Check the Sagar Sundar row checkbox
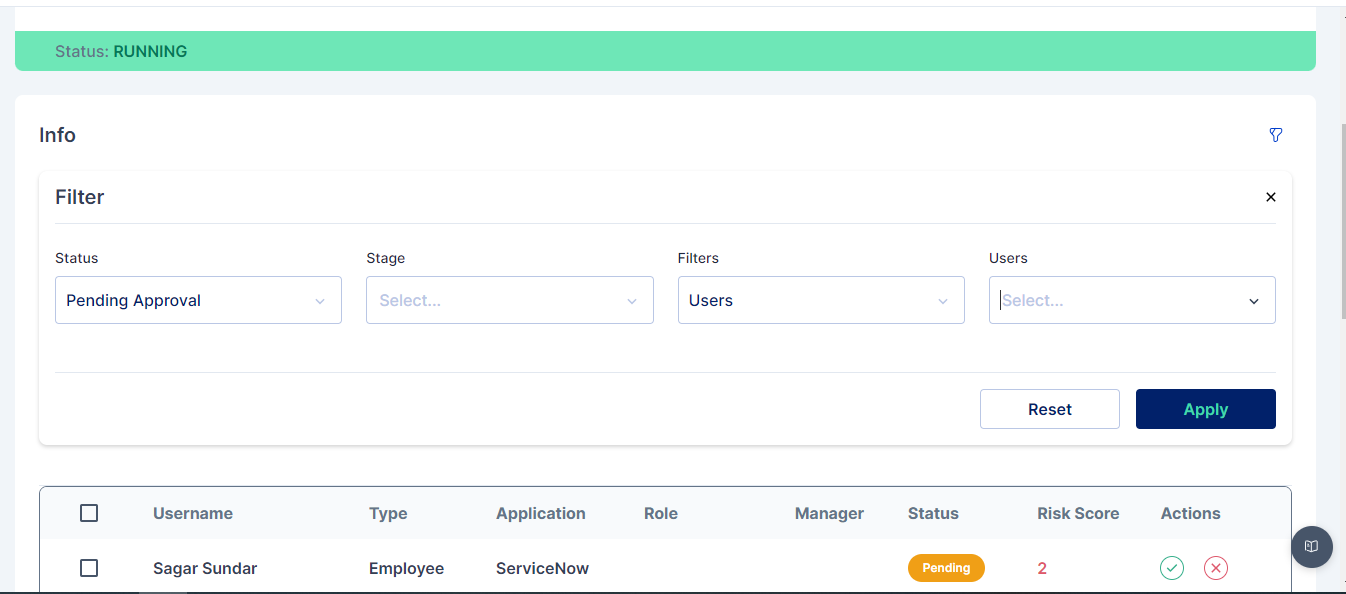The height and width of the screenshot is (594, 1346). click(x=89, y=568)
